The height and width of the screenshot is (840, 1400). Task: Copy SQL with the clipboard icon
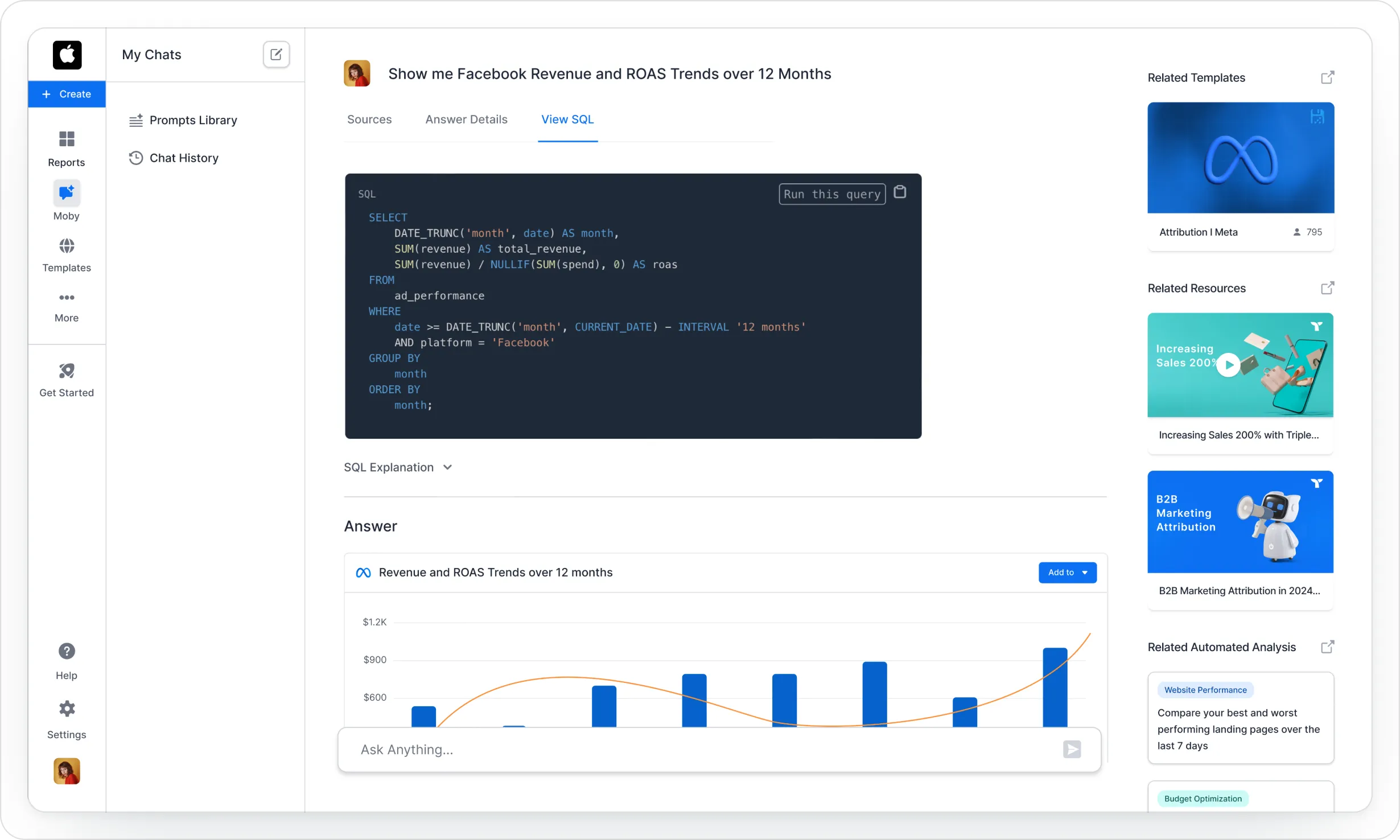(900, 192)
